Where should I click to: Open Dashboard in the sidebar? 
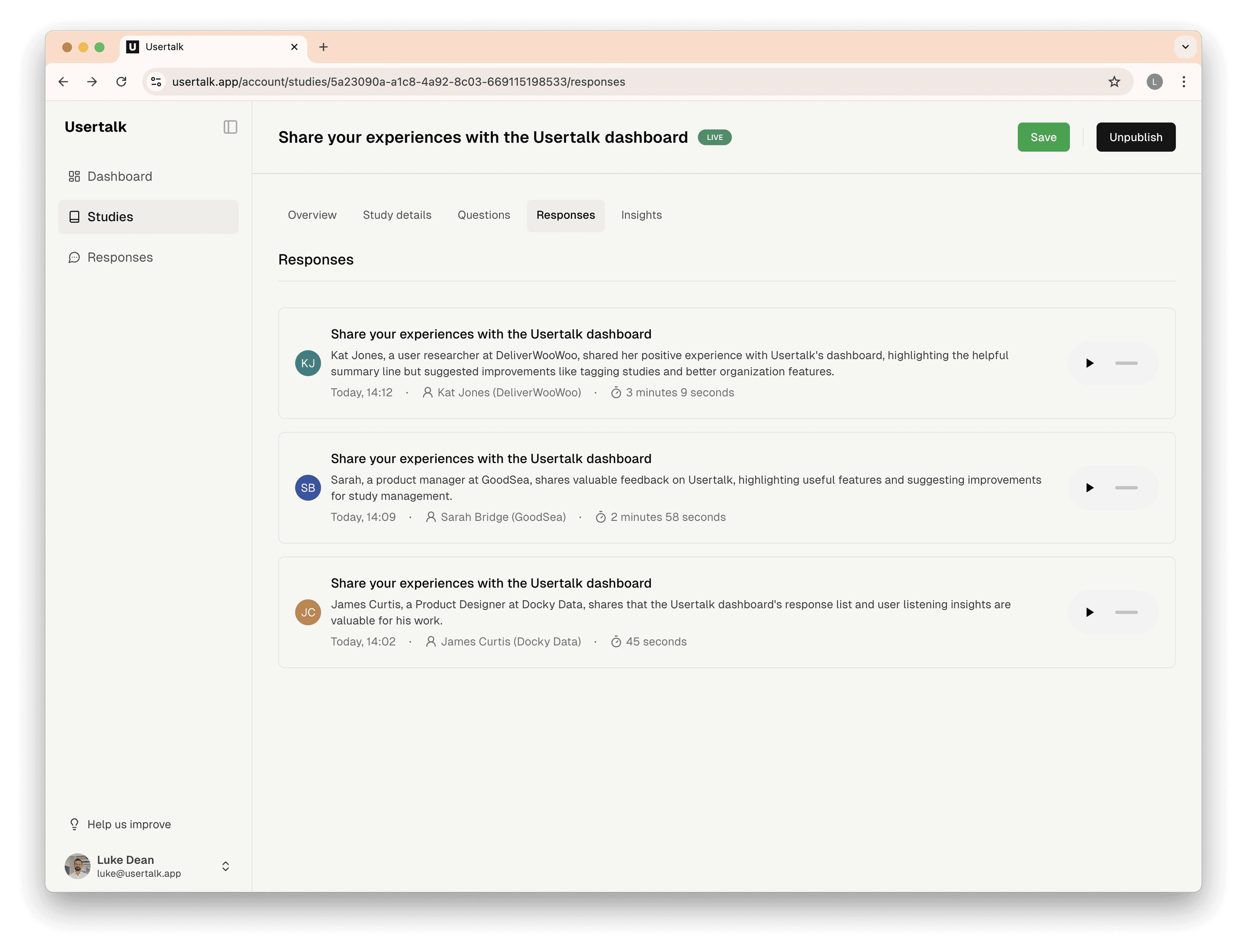[x=148, y=176]
